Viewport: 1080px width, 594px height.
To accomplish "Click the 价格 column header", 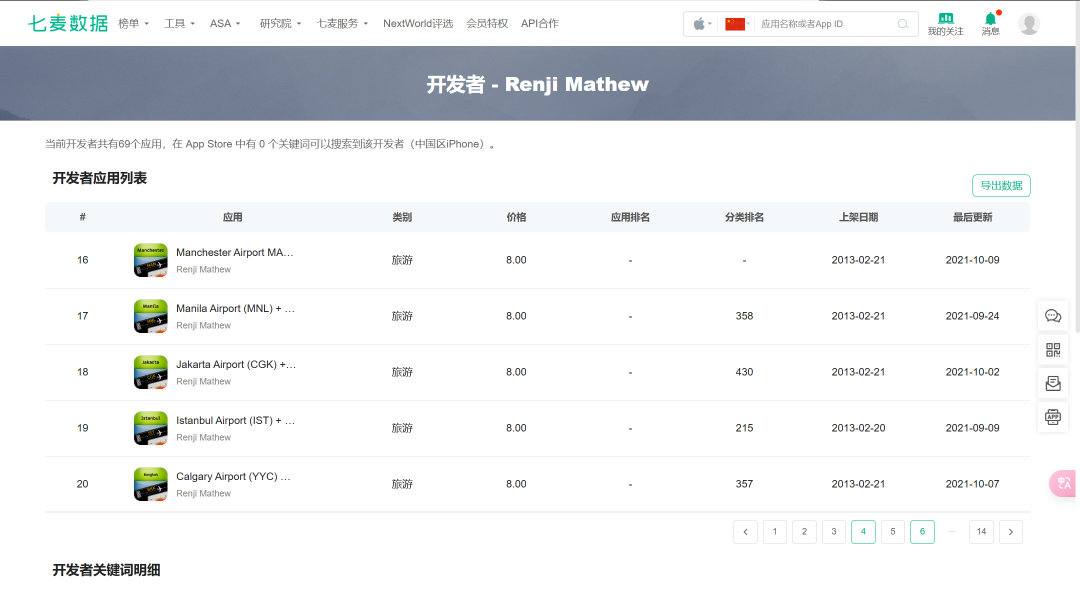I will 517,217.
